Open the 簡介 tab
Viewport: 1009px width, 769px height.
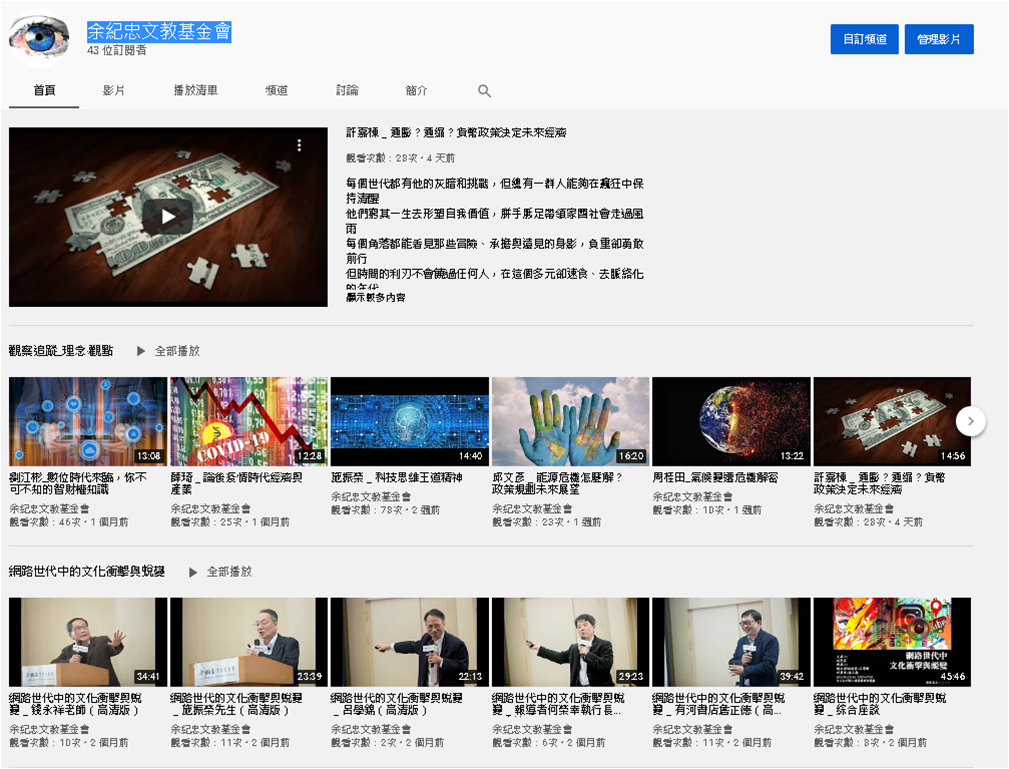pyautogui.click(x=416, y=90)
